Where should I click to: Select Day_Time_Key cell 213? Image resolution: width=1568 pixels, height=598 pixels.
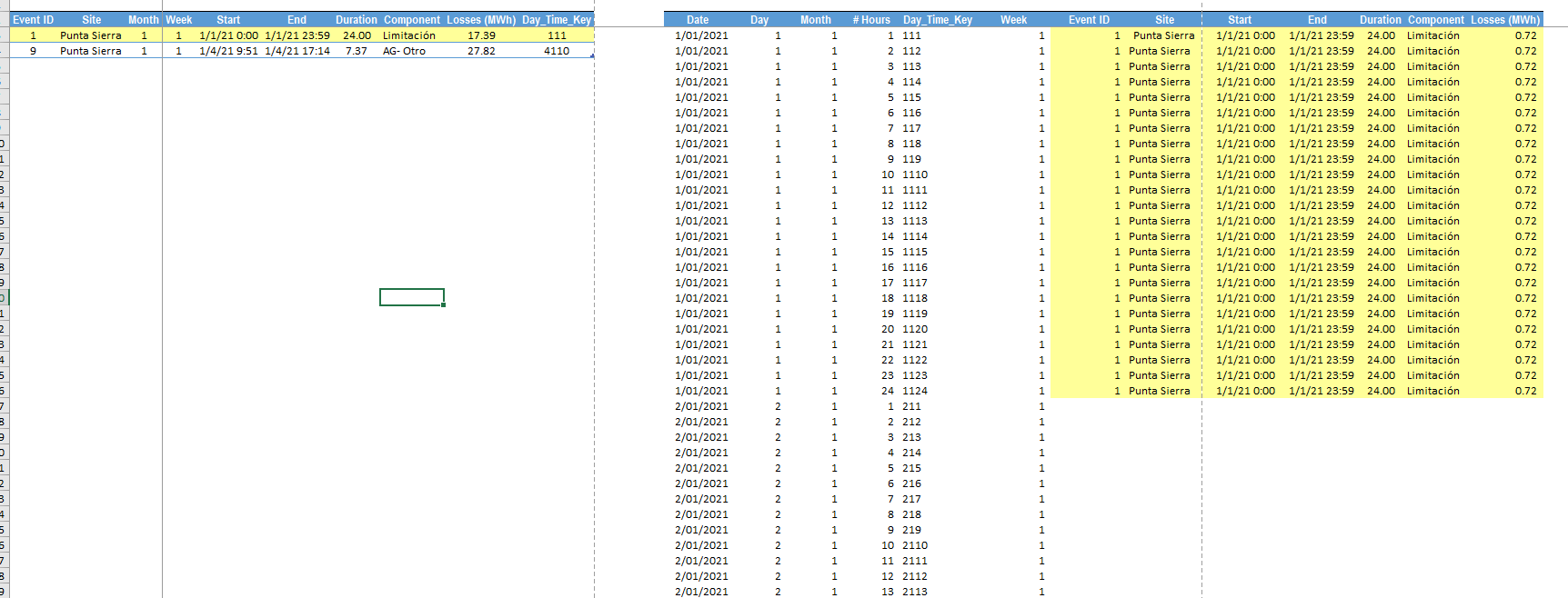(911, 437)
